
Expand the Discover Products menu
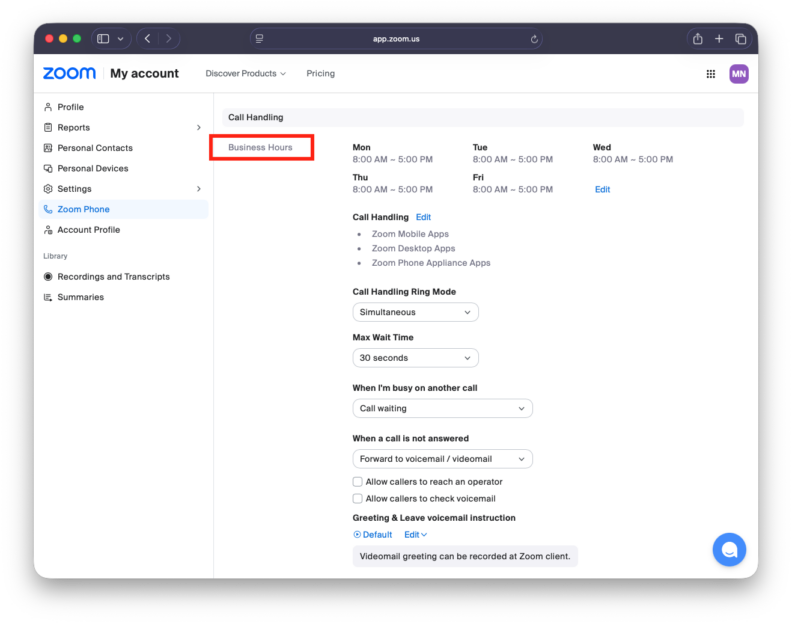pyautogui.click(x=245, y=74)
